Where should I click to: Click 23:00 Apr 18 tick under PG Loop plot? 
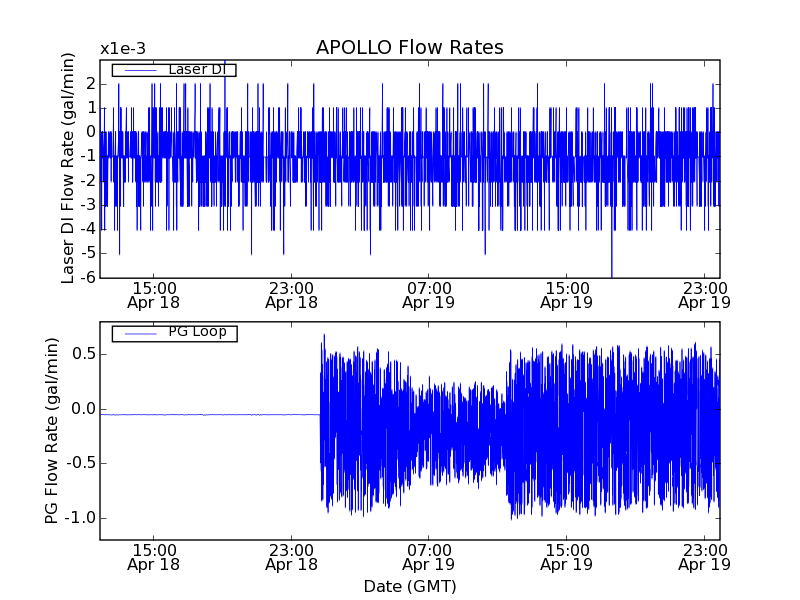(x=291, y=556)
